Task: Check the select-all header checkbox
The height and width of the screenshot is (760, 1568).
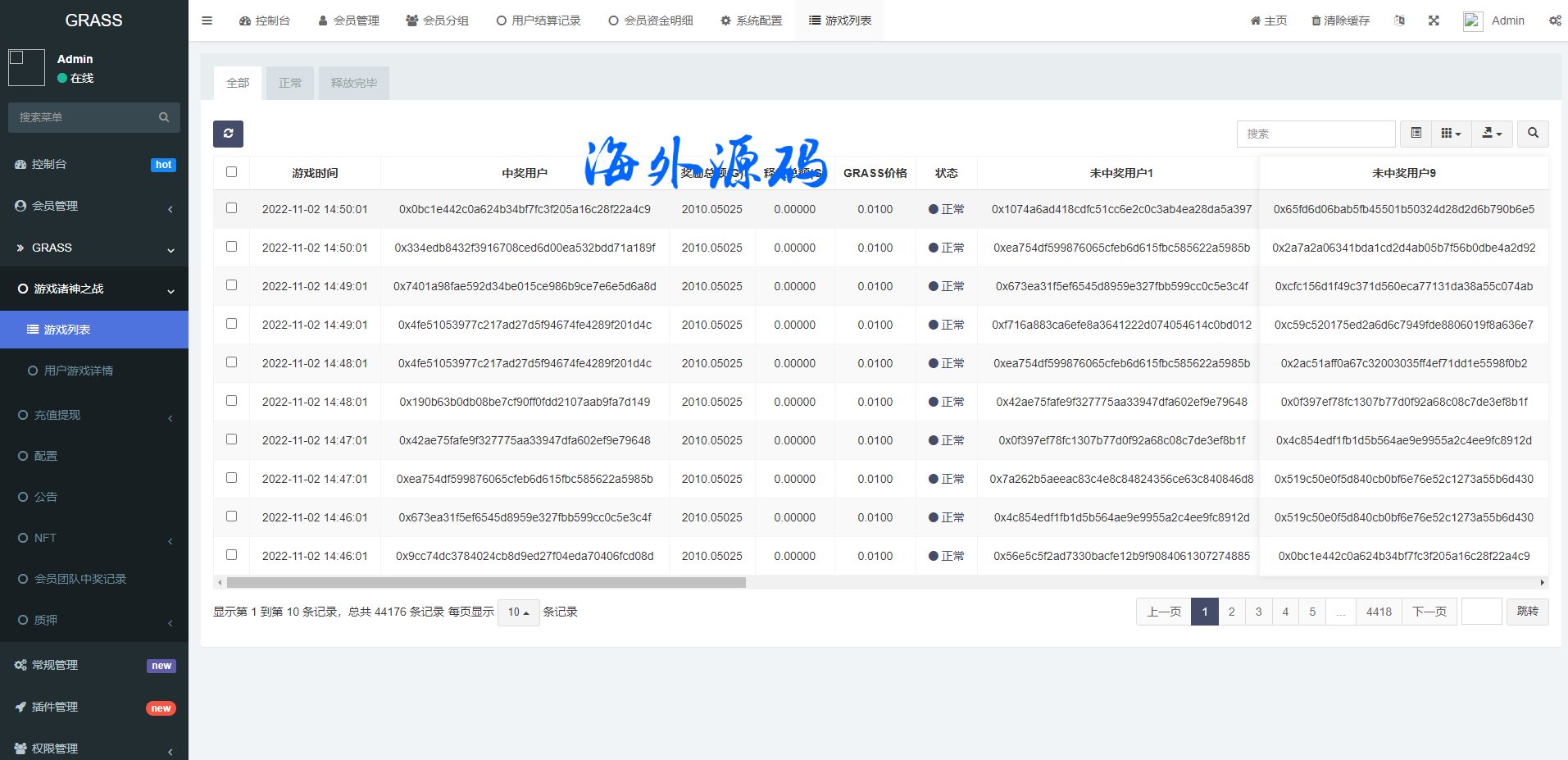Action: (231, 172)
